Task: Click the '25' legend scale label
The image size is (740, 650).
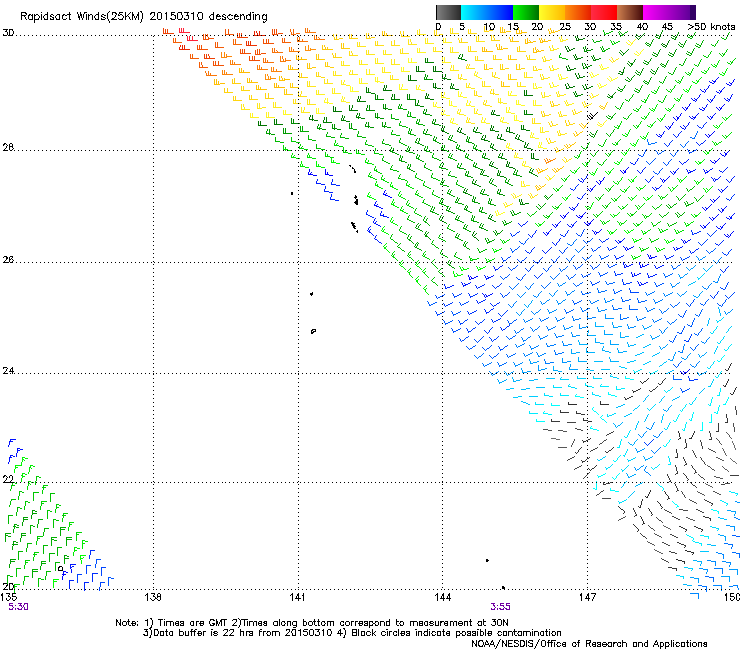Action: [565, 26]
